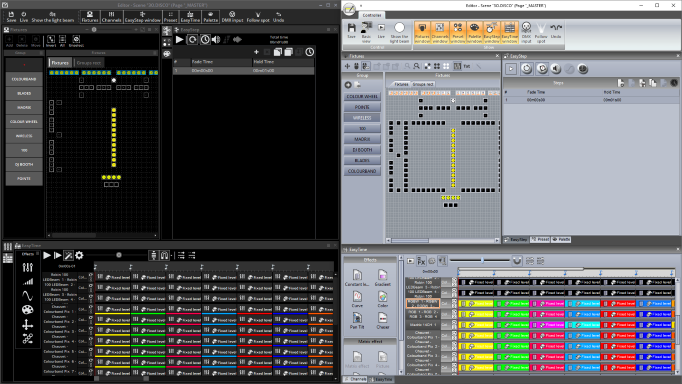Viewport: 682px width, 384px height.
Task: Click Live in the light editor ribbon
Action: tap(381, 32)
